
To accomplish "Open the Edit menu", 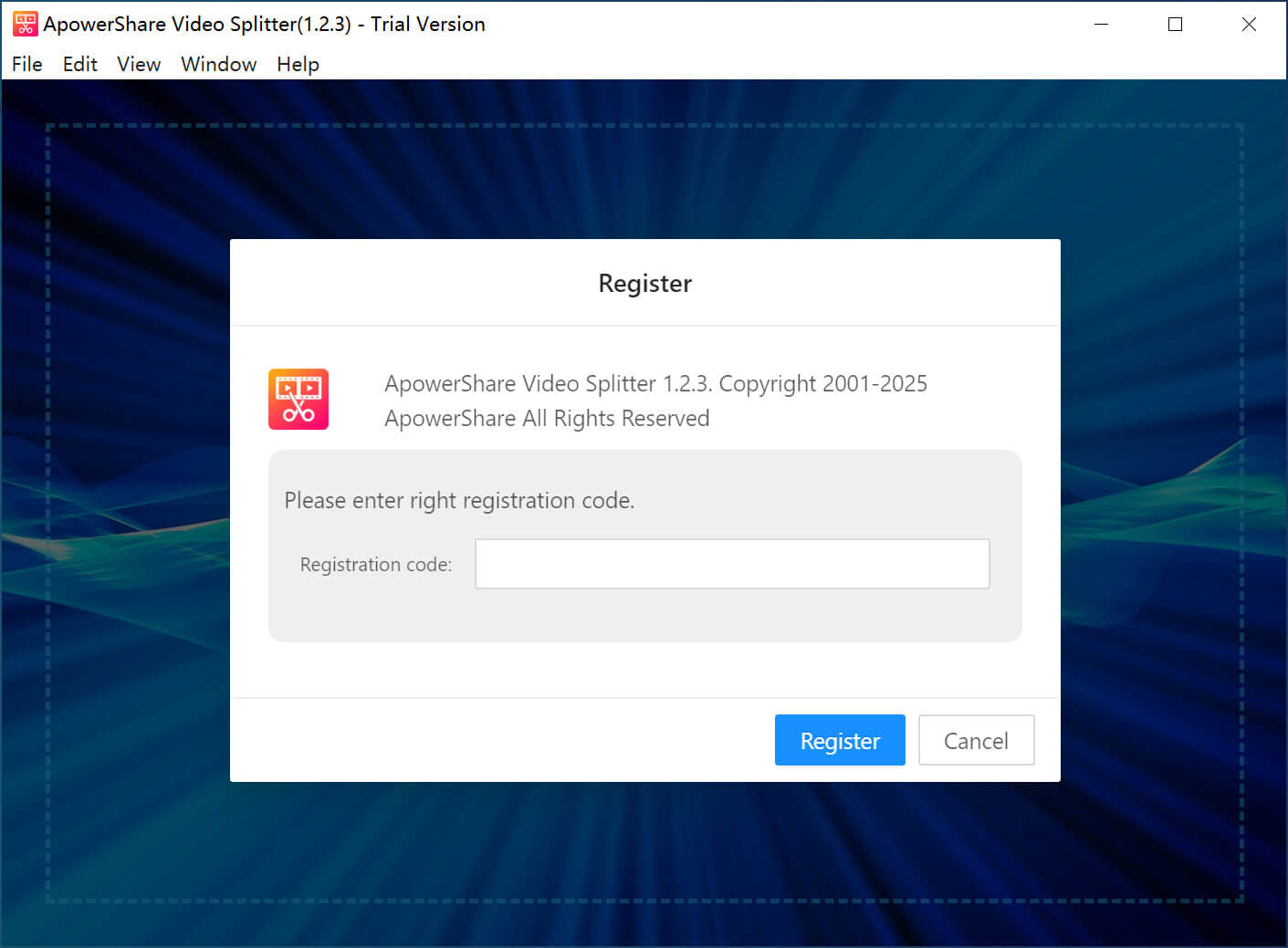I will 80,64.
